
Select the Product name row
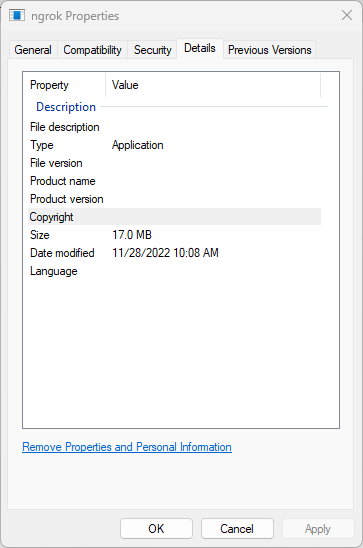174,181
